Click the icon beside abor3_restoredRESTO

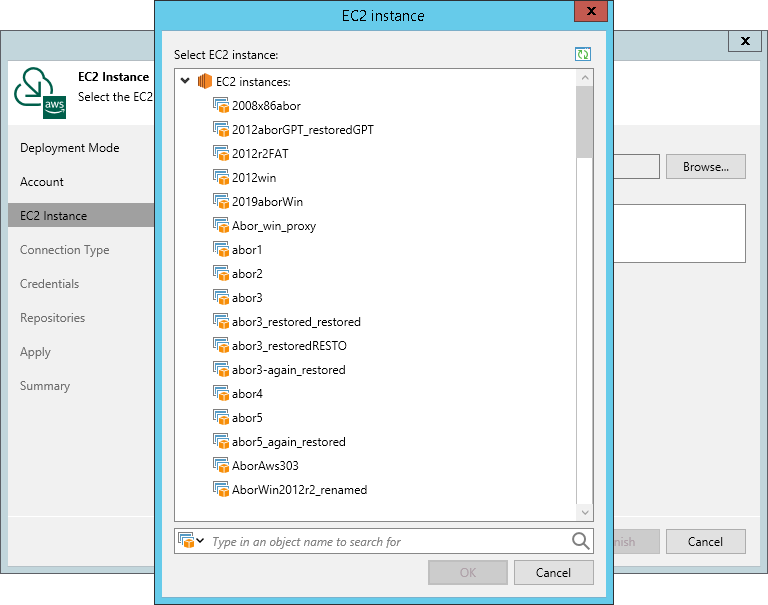(221, 345)
